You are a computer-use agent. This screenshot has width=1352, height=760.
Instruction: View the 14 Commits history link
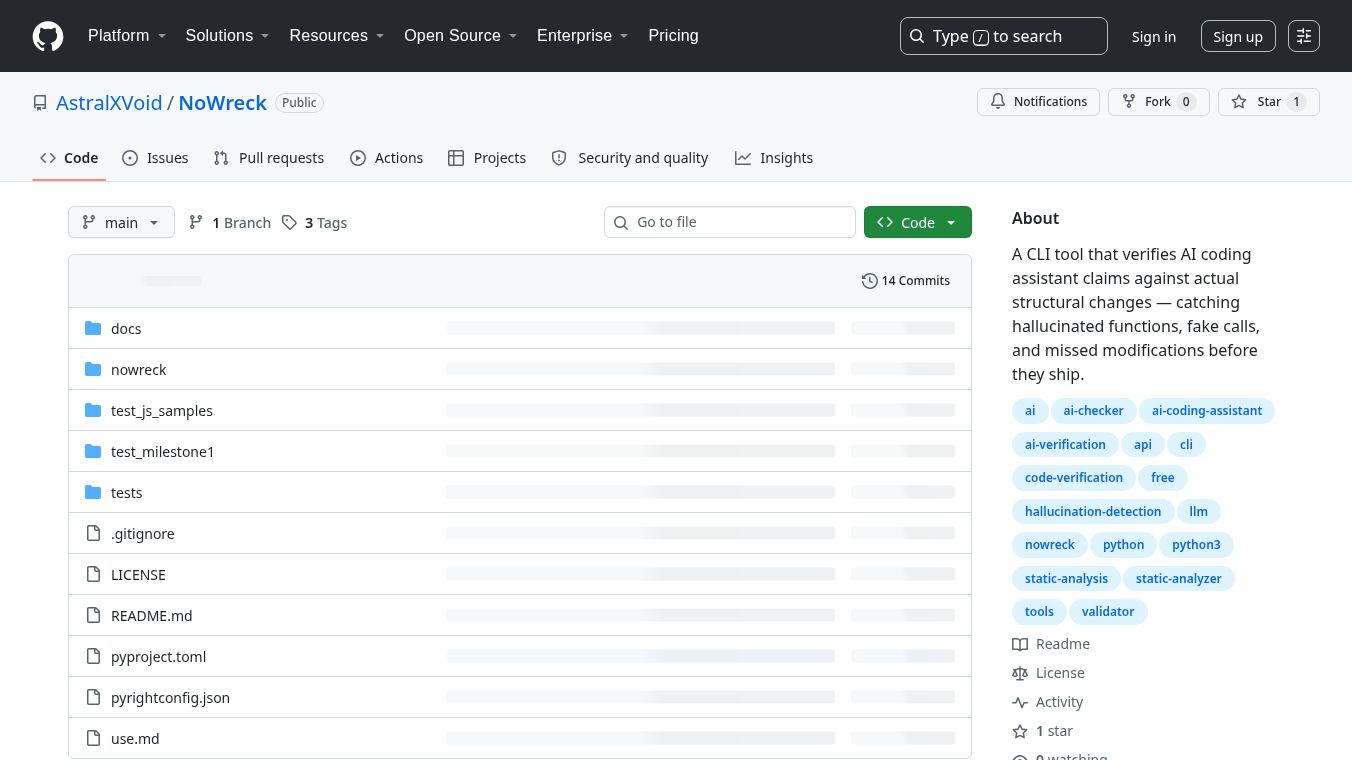tap(906, 281)
